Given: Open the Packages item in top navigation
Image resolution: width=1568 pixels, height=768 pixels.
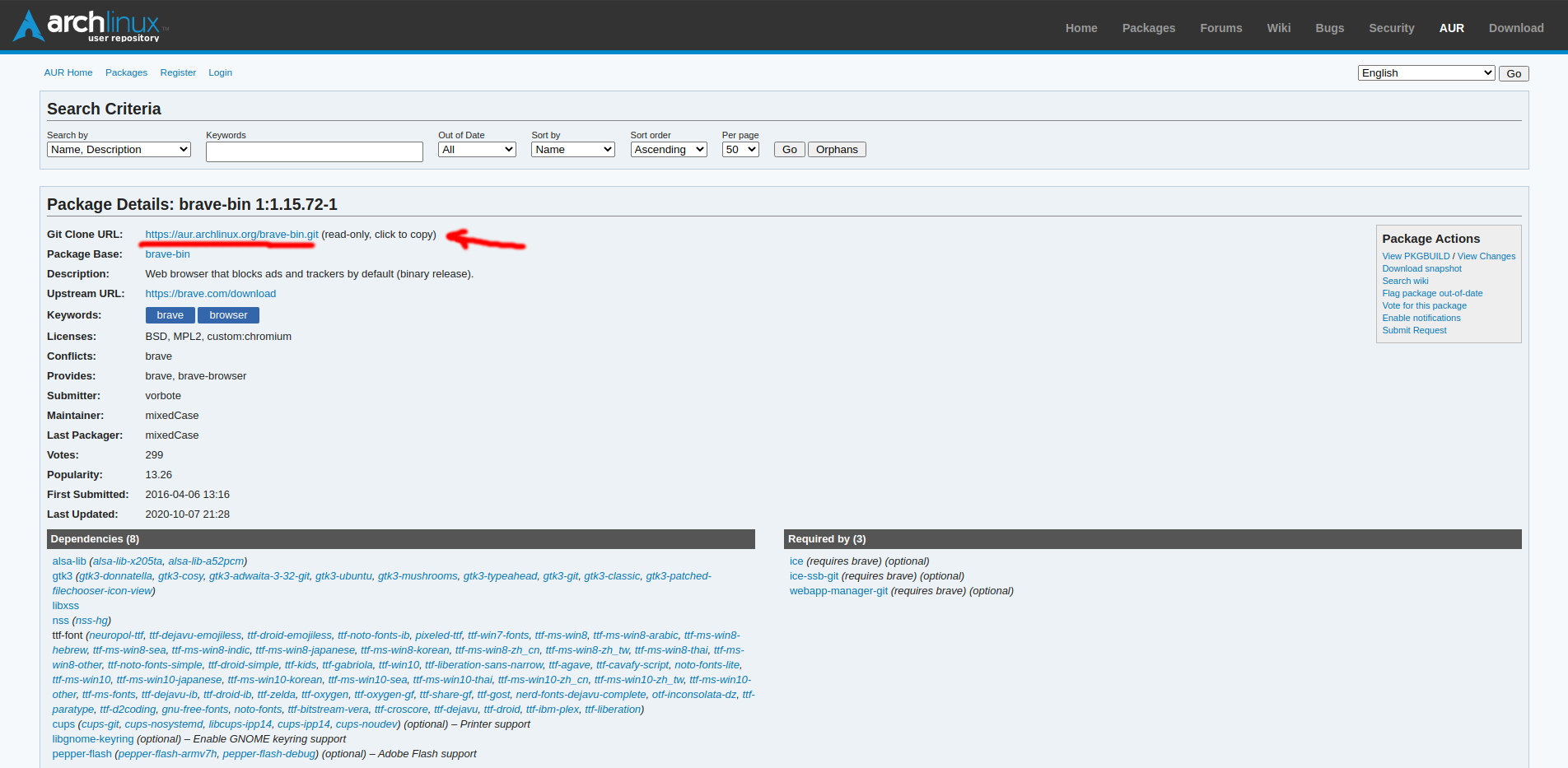Looking at the screenshot, I should click(1148, 28).
